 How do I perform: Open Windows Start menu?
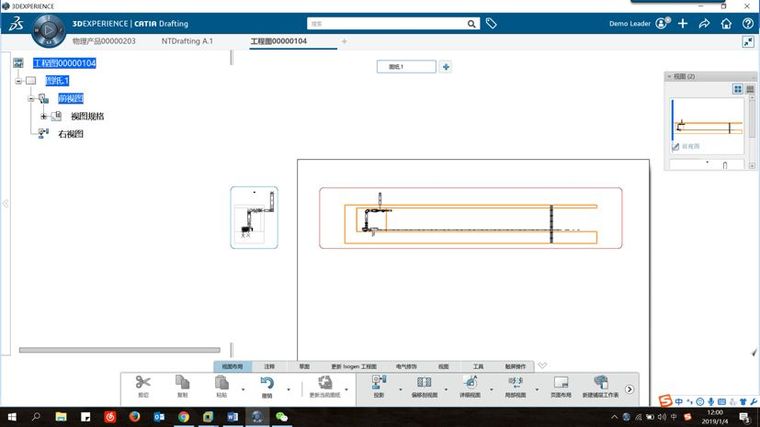12,417
